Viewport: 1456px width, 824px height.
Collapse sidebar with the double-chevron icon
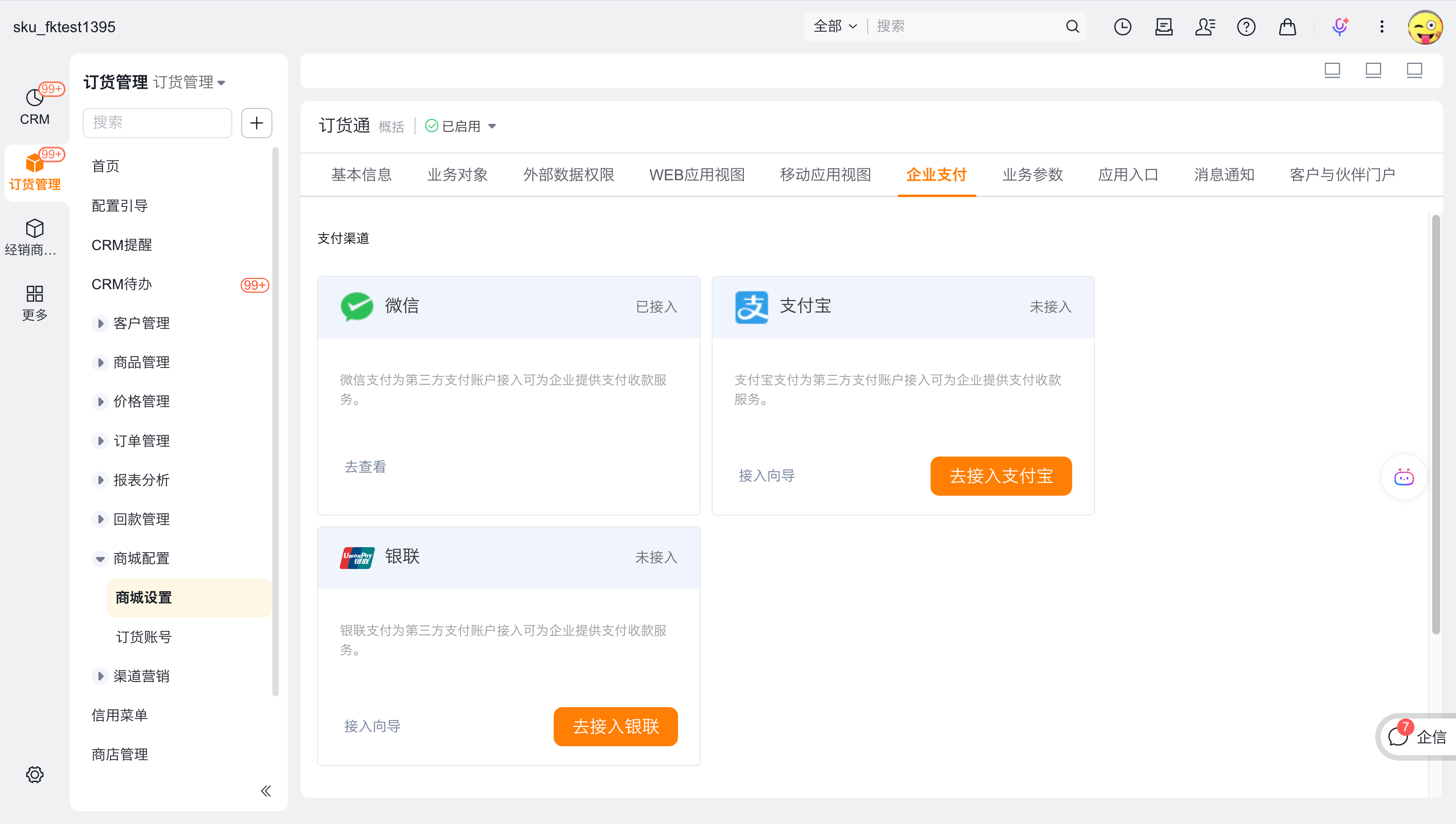[265, 791]
